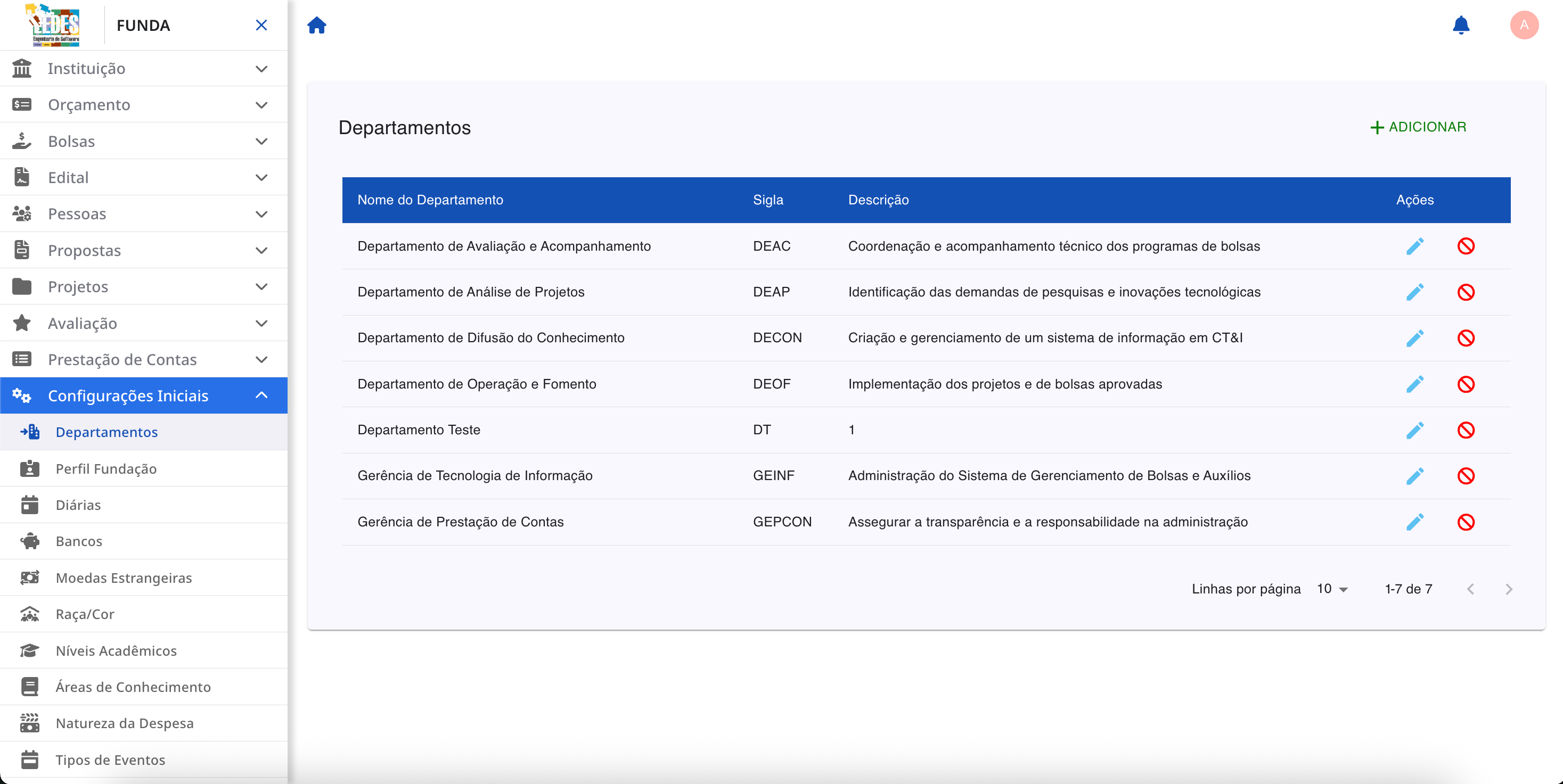Click the Departamentos icon under Configurações Iniciais
This screenshot has width=1563, height=784.
point(29,432)
